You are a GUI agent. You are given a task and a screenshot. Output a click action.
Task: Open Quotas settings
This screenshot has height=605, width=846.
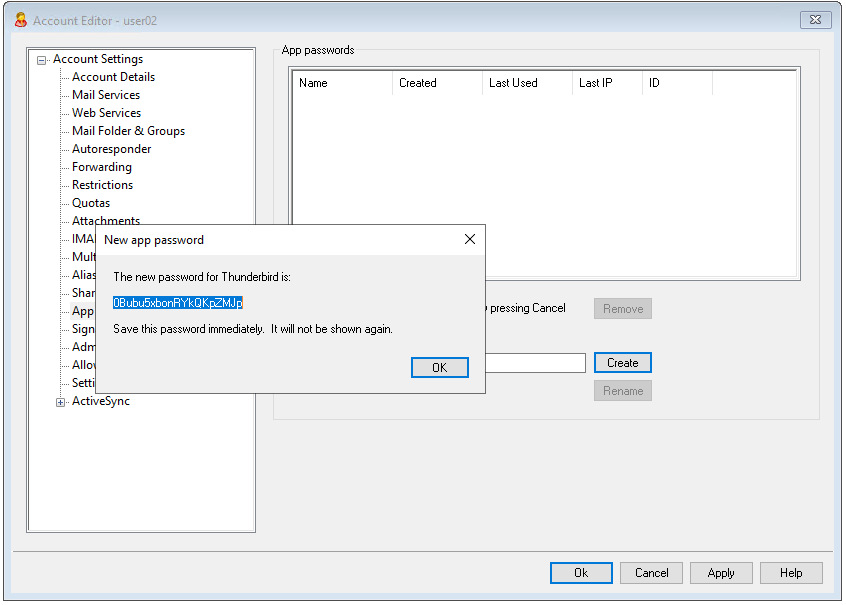pyautogui.click(x=90, y=202)
